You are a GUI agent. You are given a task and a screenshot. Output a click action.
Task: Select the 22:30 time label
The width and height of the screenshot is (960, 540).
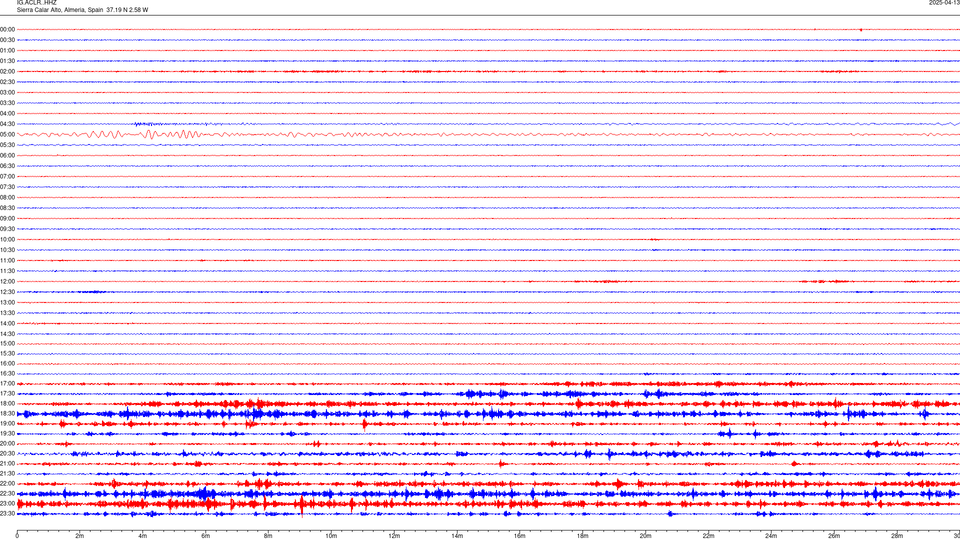[x=7, y=493]
